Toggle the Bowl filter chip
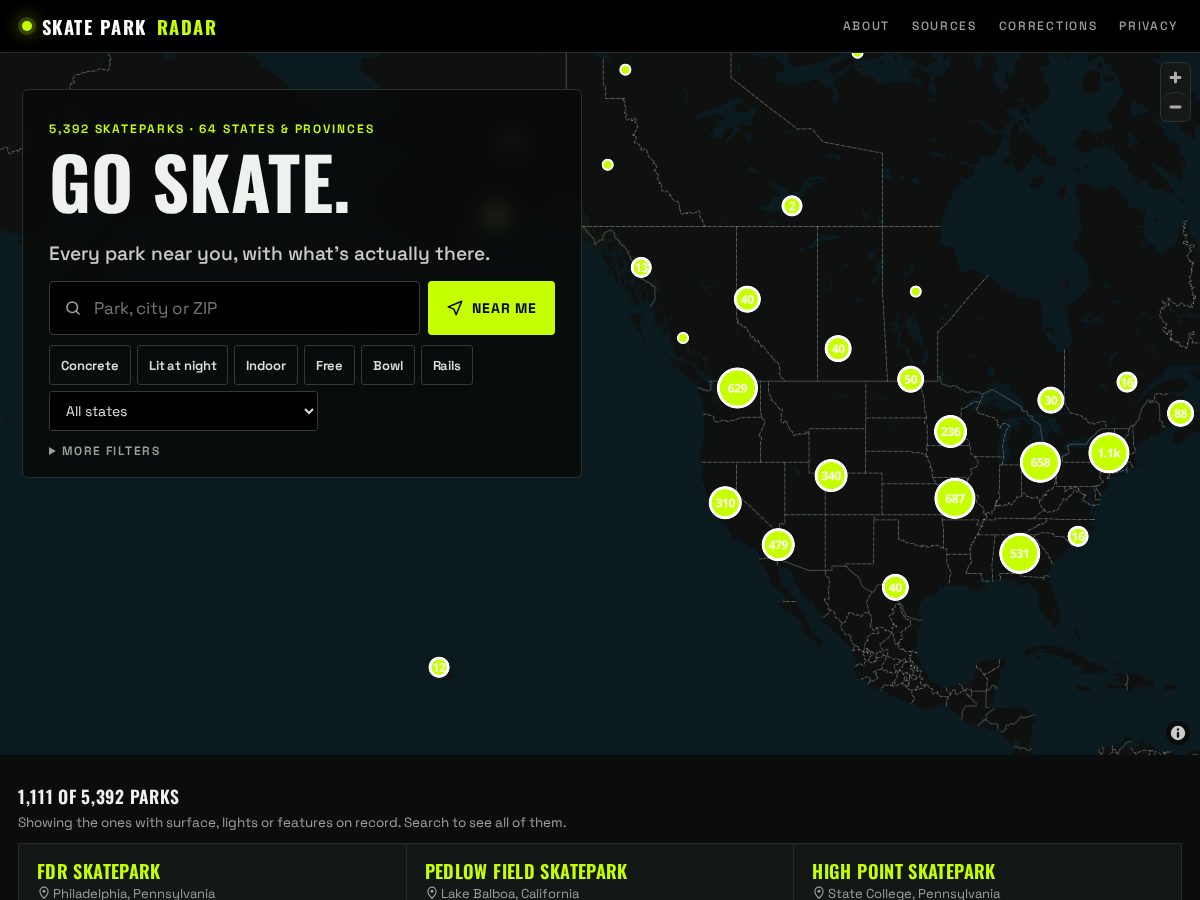The height and width of the screenshot is (900, 1200). [388, 365]
